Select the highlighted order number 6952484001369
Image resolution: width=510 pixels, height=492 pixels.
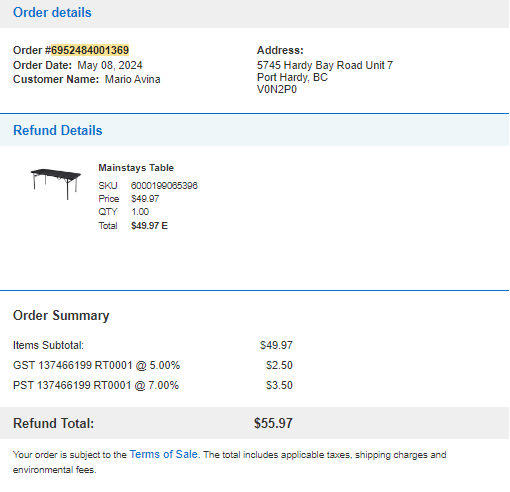(90, 50)
